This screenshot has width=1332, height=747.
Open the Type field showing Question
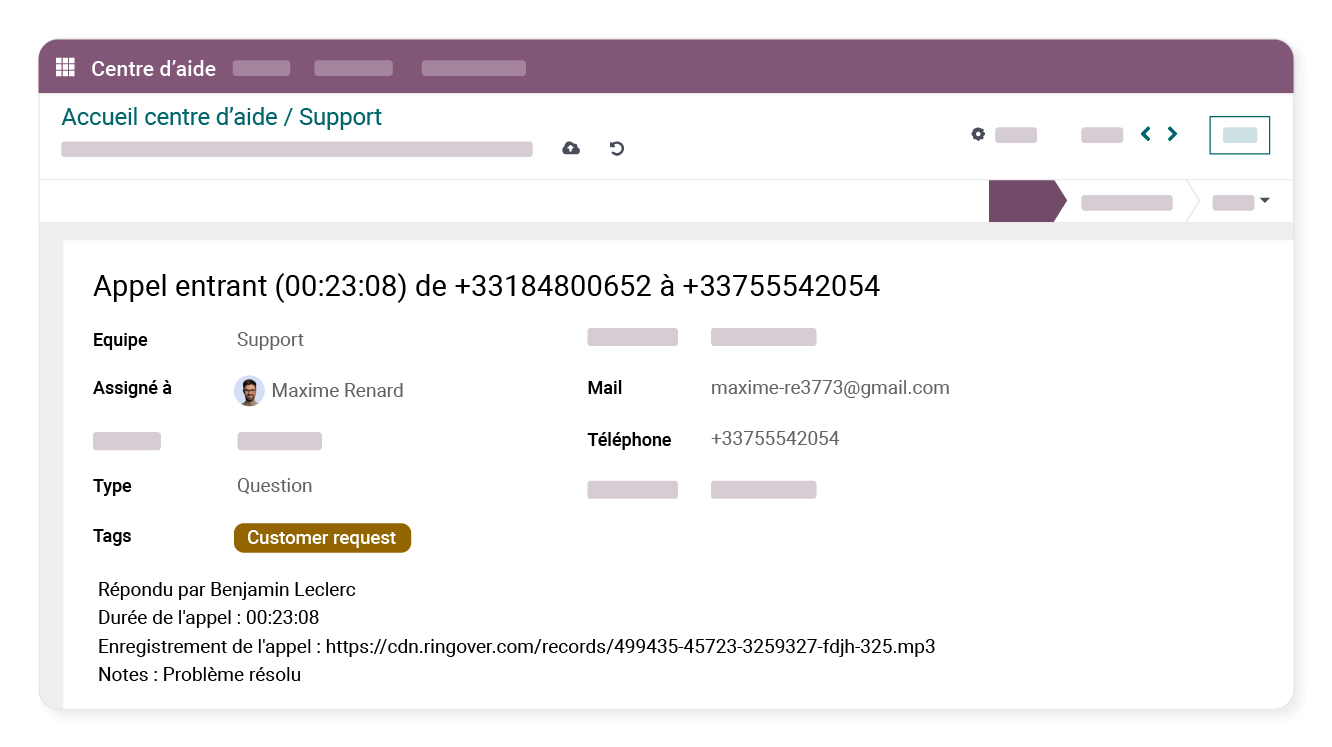pyautogui.click(x=274, y=486)
